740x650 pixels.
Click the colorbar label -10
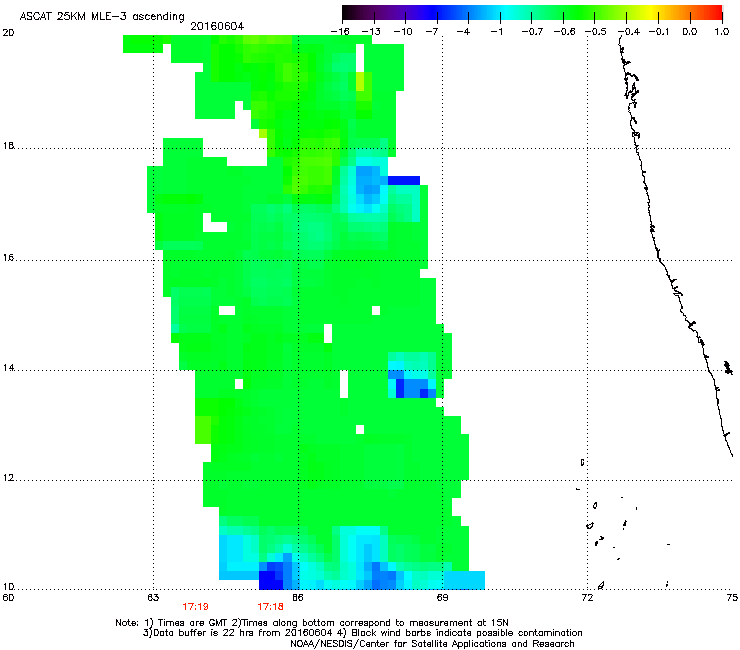pyautogui.click(x=403, y=32)
